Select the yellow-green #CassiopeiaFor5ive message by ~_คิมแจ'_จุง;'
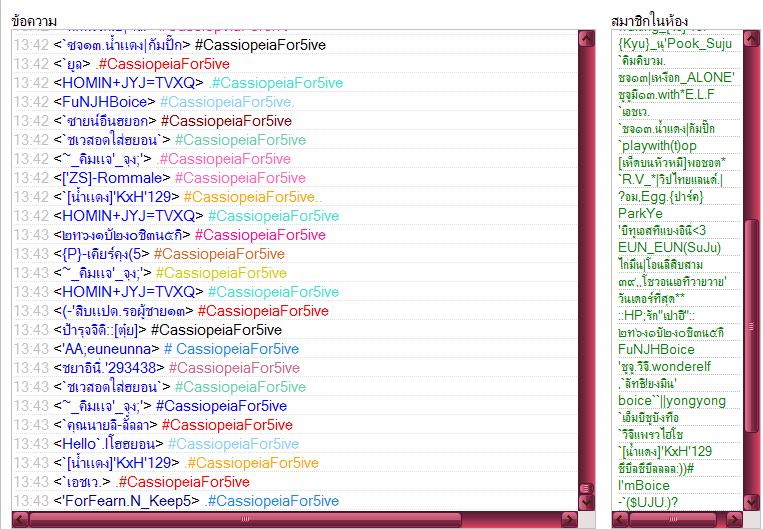The height and width of the screenshot is (529, 763). [x=221, y=273]
